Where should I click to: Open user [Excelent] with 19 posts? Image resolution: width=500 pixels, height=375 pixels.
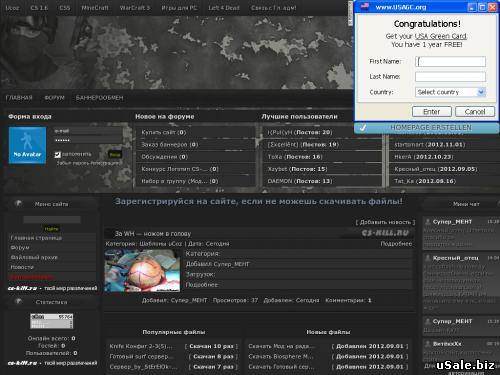[303, 144]
